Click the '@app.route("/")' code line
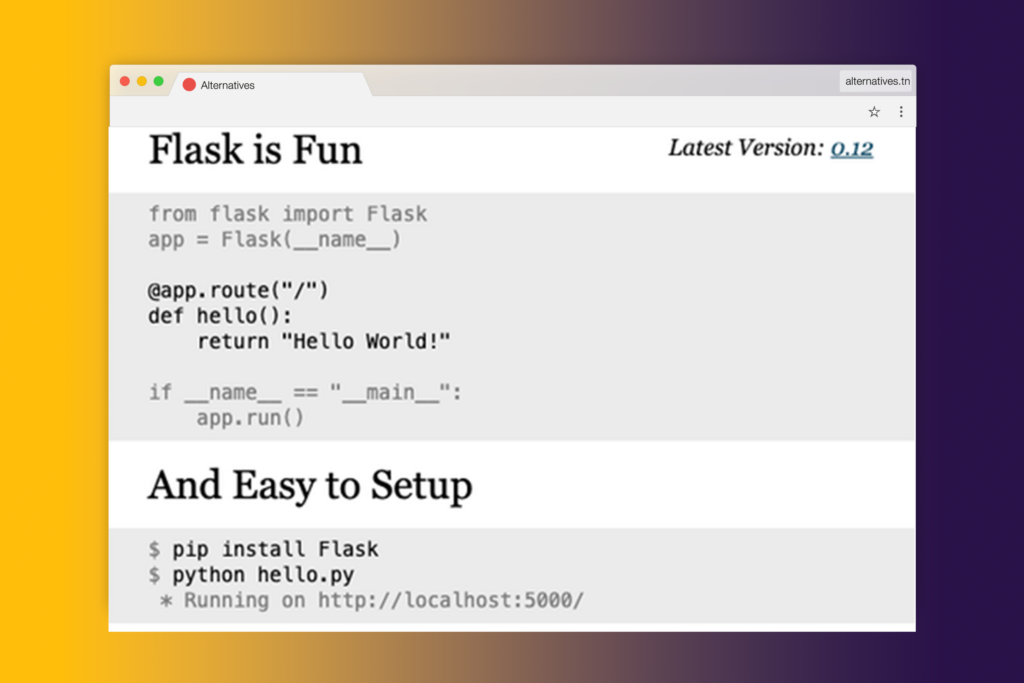 point(238,290)
